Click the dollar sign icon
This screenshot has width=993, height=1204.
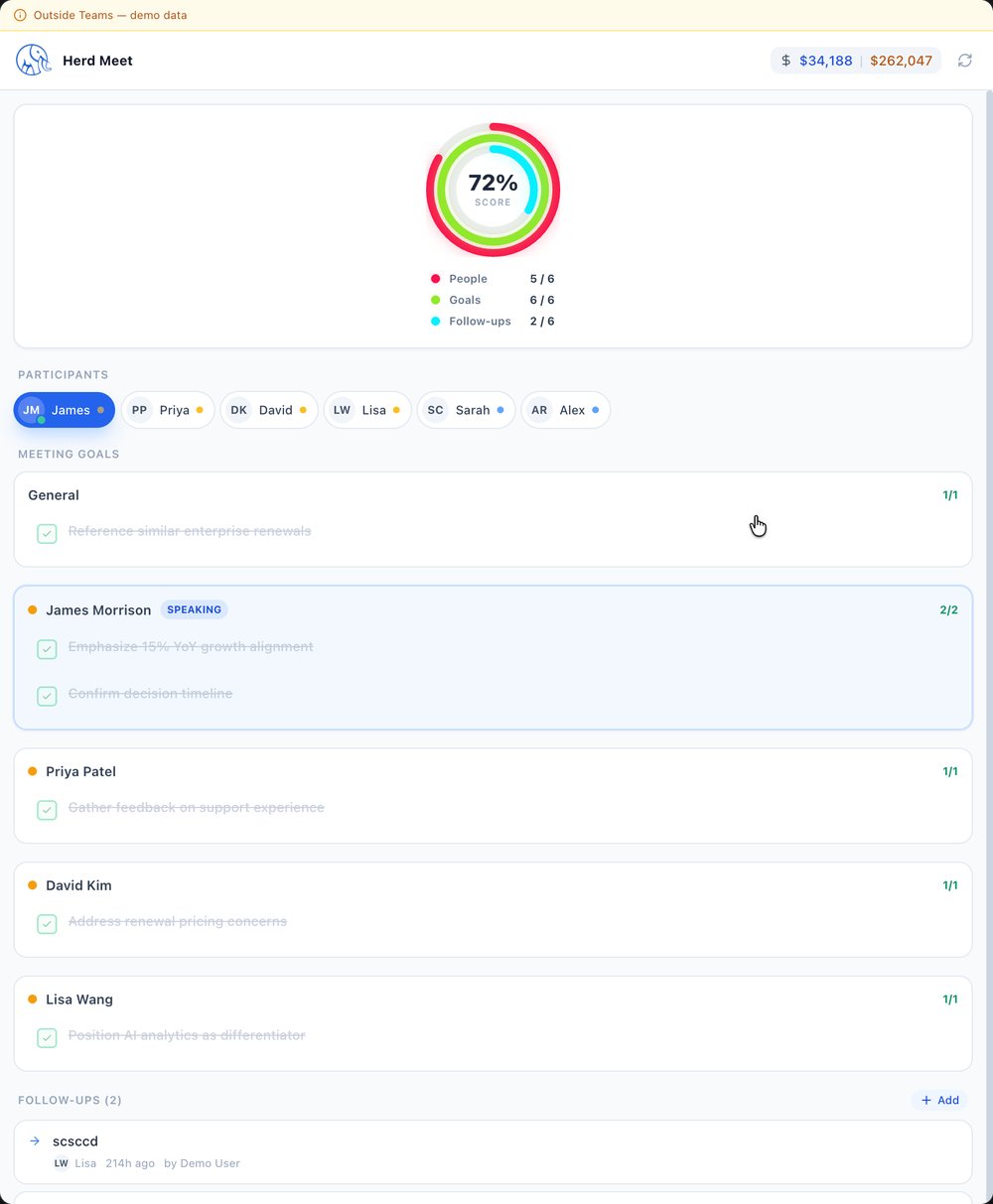785,61
